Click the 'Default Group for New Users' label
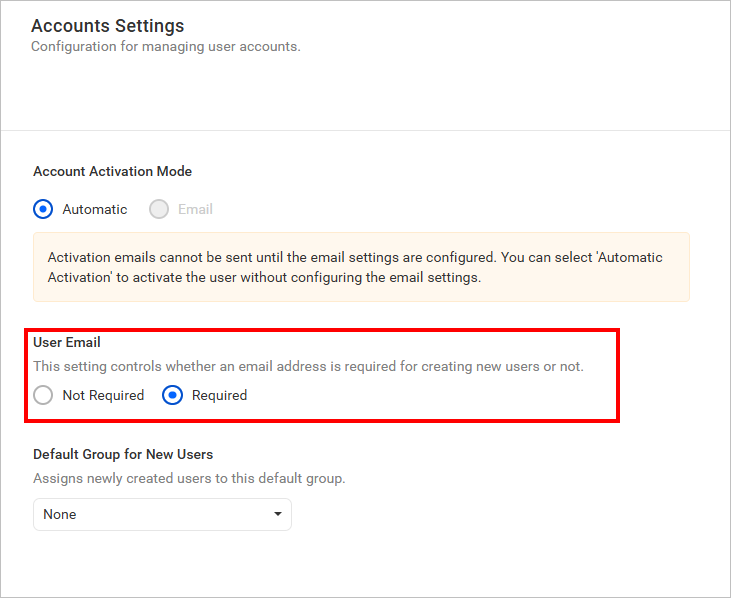Image resolution: width=731 pixels, height=598 pixels. (x=123, y=454)
